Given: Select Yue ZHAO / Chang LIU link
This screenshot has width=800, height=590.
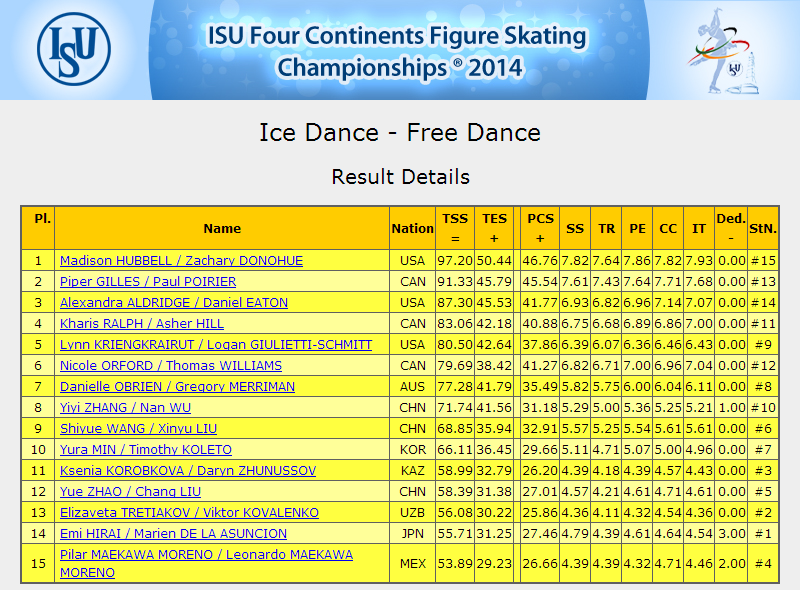Looking at the screenshot, I should pos(130,491).
